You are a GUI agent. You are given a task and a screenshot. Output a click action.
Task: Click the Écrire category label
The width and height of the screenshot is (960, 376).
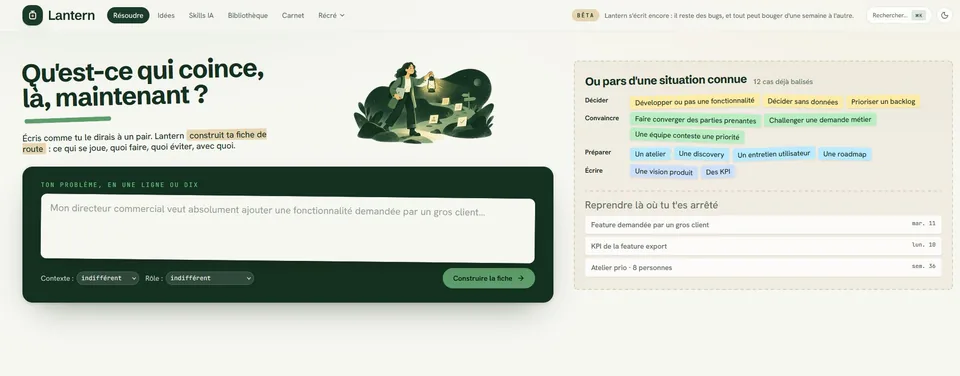point(594,170)
